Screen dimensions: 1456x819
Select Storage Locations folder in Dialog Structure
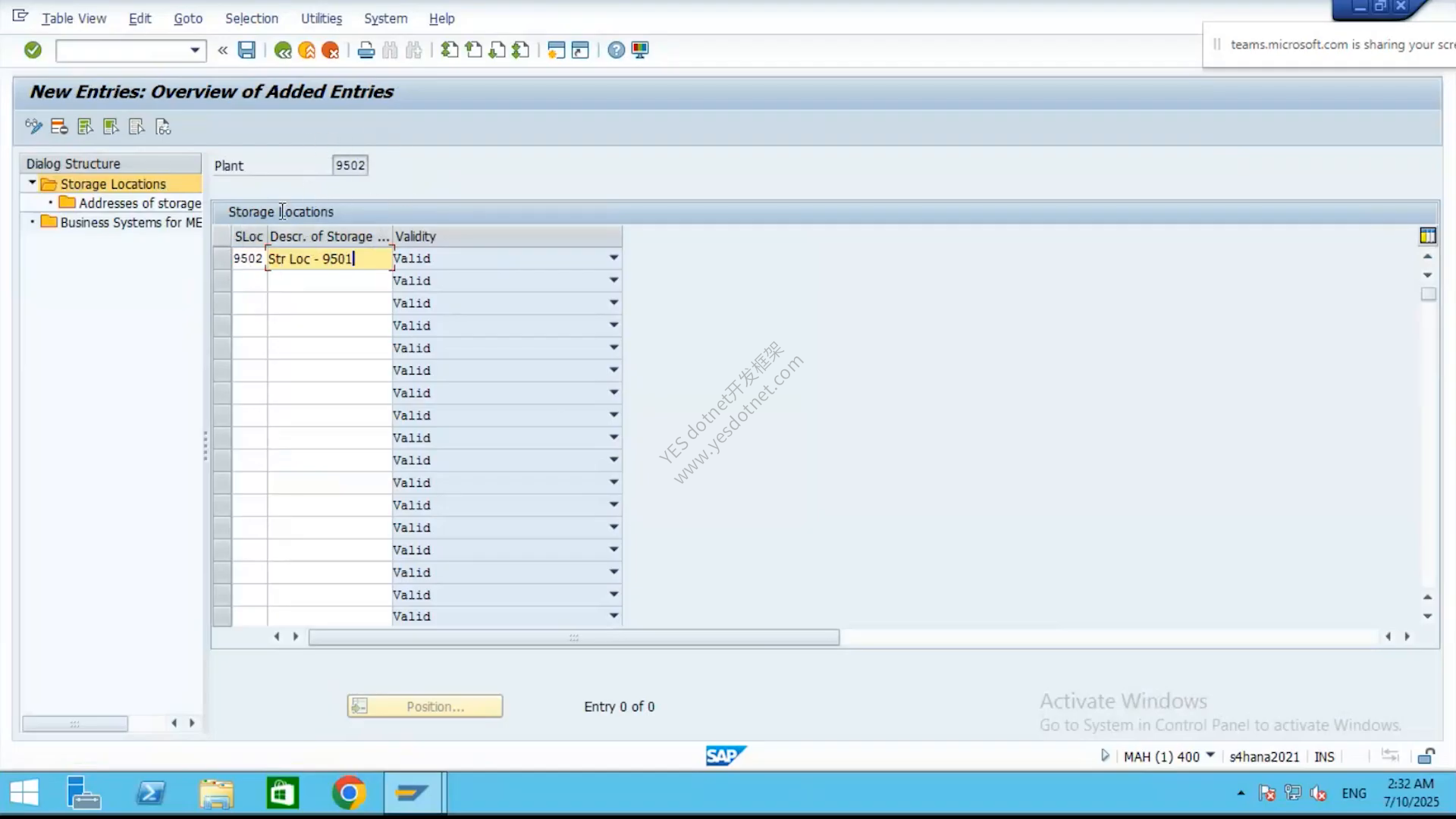[x=113, y=184]
